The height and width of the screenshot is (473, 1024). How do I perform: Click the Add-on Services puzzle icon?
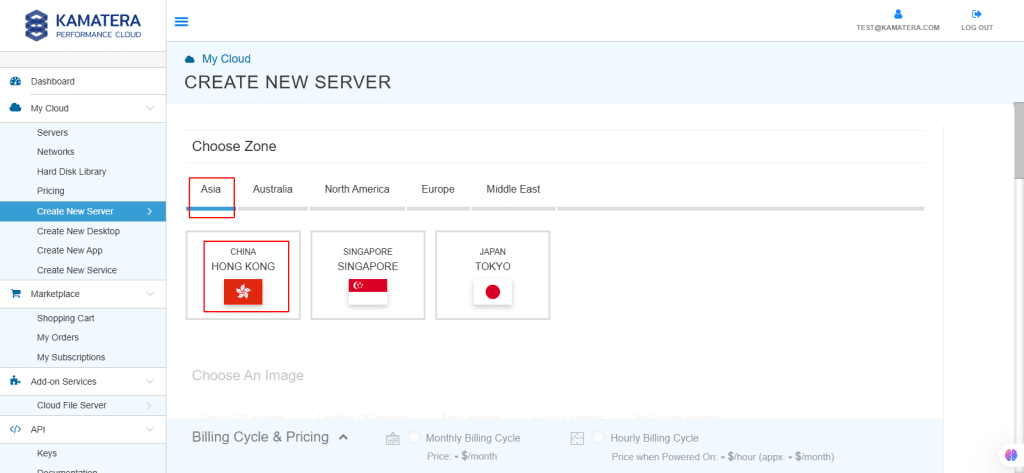[15, 381]
